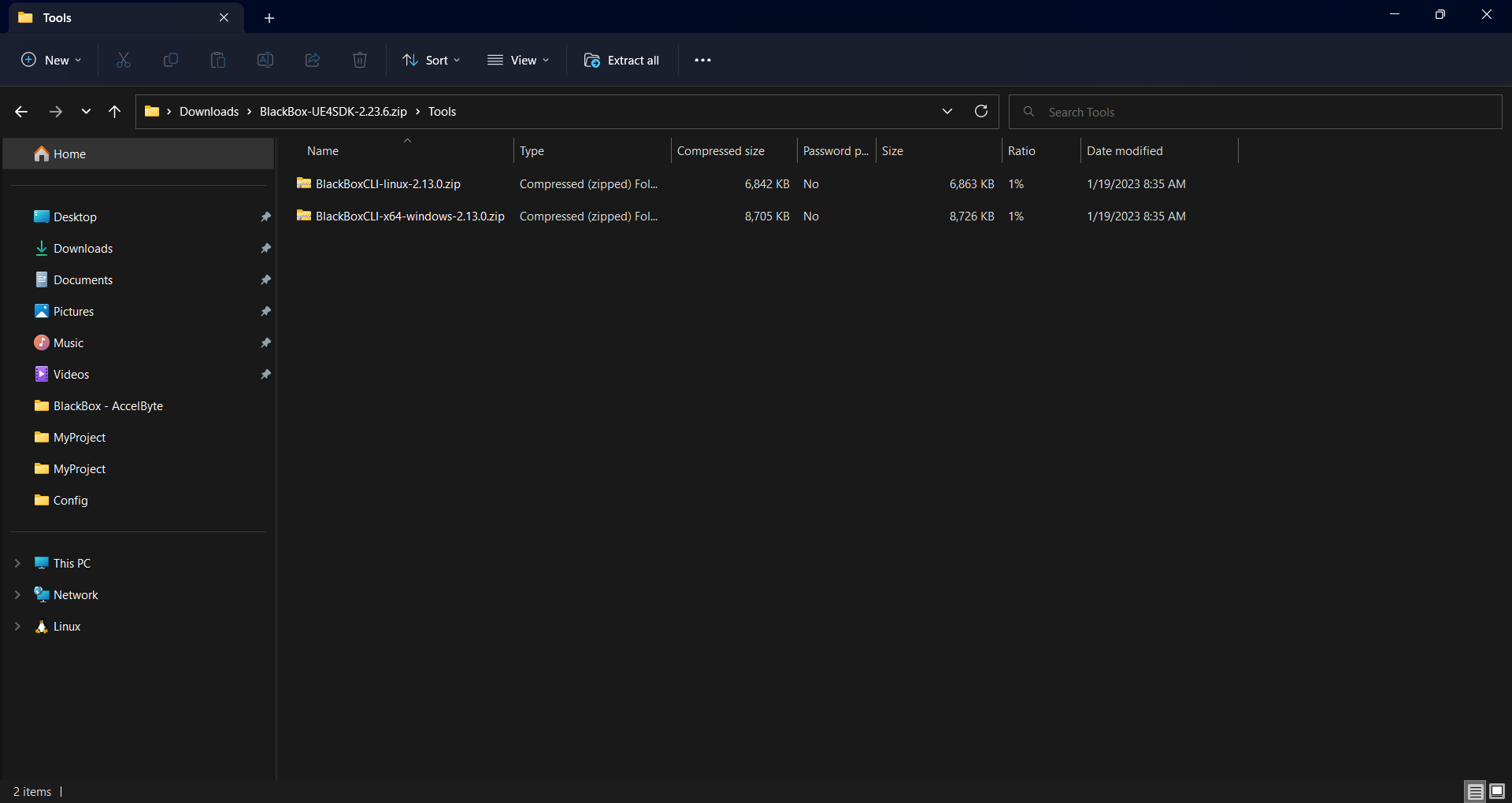Screen dimensions: 1512x803
Task: Sort by Date modified column header
Action: point(1159,150)
